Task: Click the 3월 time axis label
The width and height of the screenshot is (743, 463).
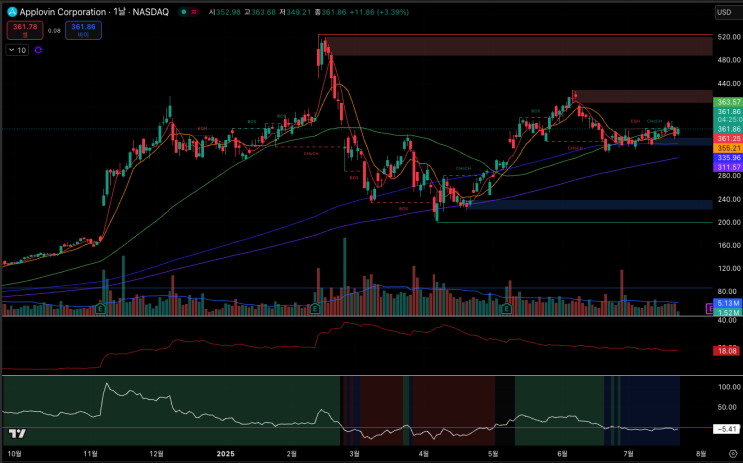Action: click(x=354, y=454)
